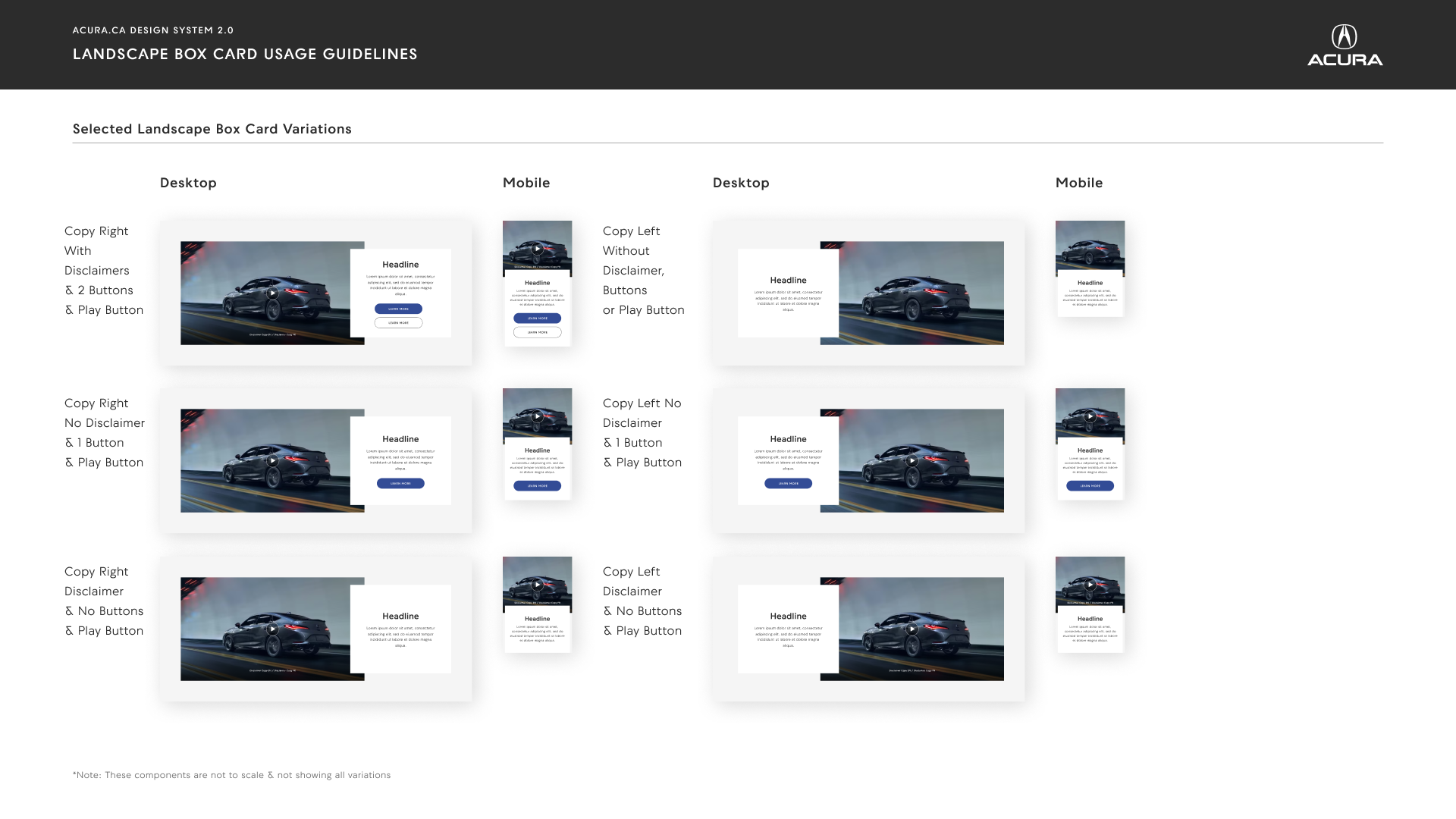This screenshot has height=819, width=1456.
Task: Click 'Selected Landscape Box Card Variations' heading
Action: pos(212,129)
